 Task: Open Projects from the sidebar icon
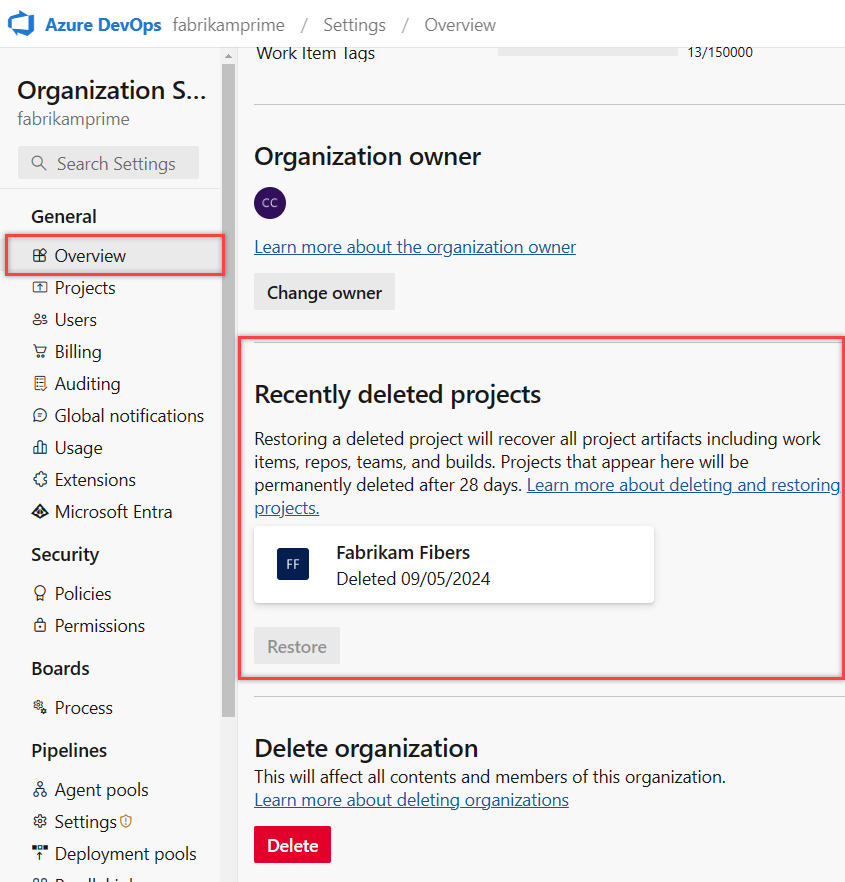pyautogui.click(x=45, y=288)
